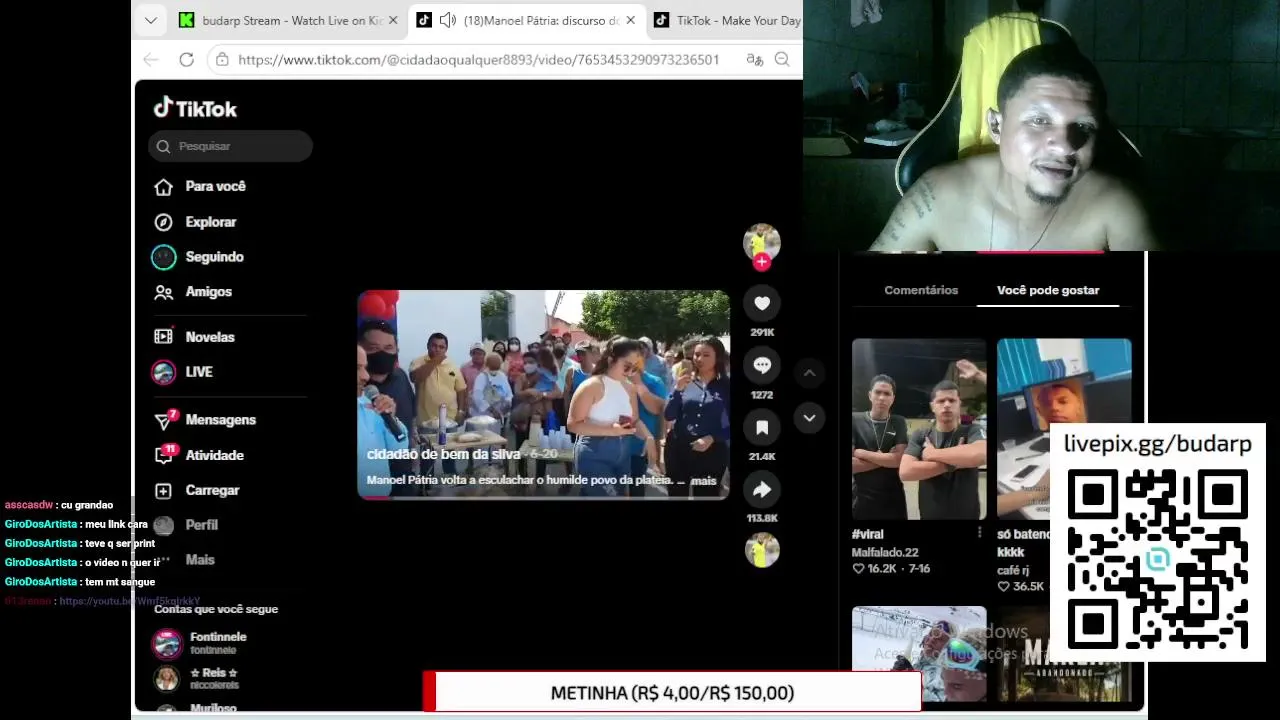The image size is (1280, 720).
Task: Like the video with the heart button
Action: point(762,303)
